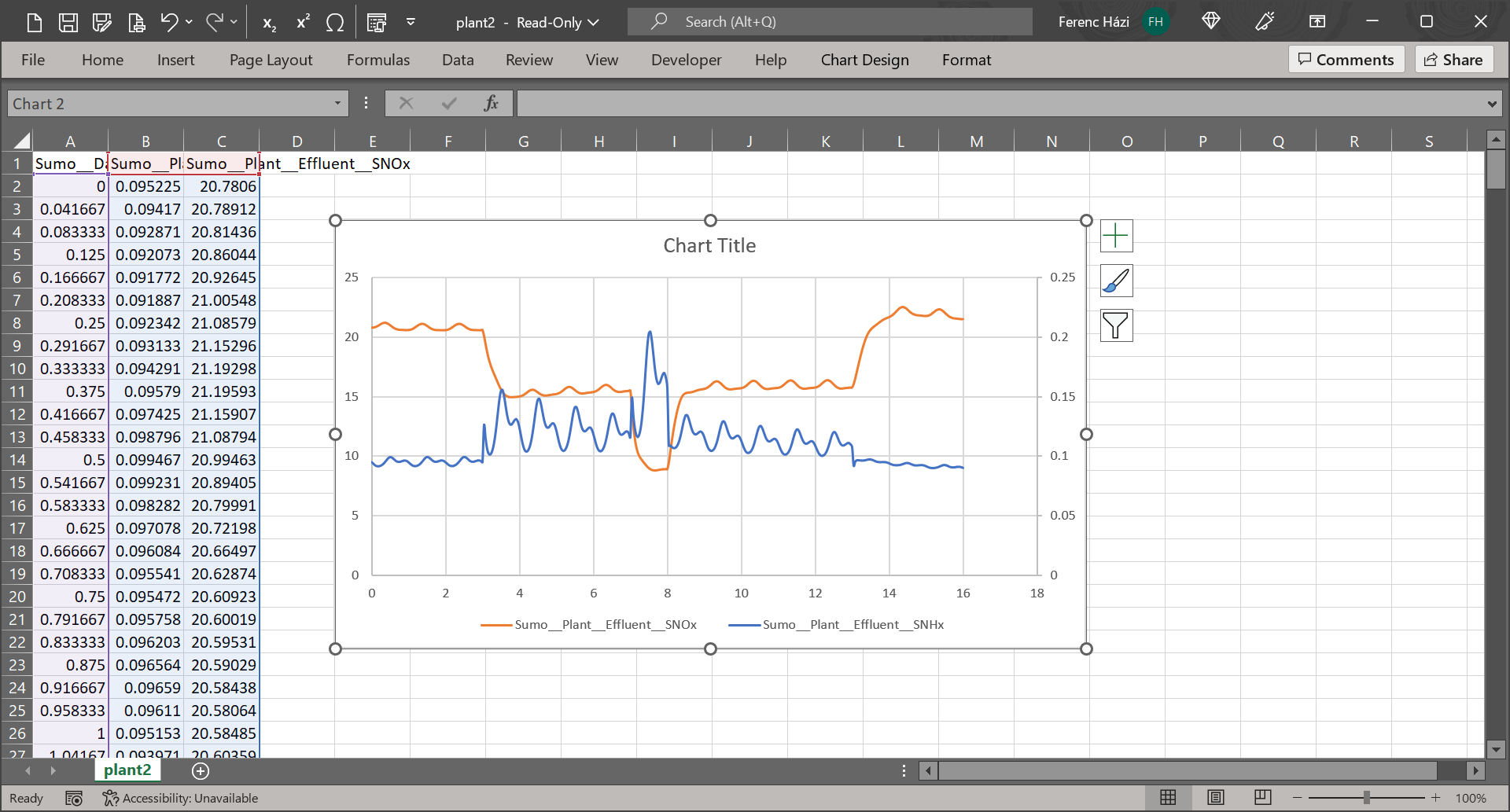This screenshot has height=812, width=1510.
Task: Open Chart Filters funnel button
Action: (1115, 325)
